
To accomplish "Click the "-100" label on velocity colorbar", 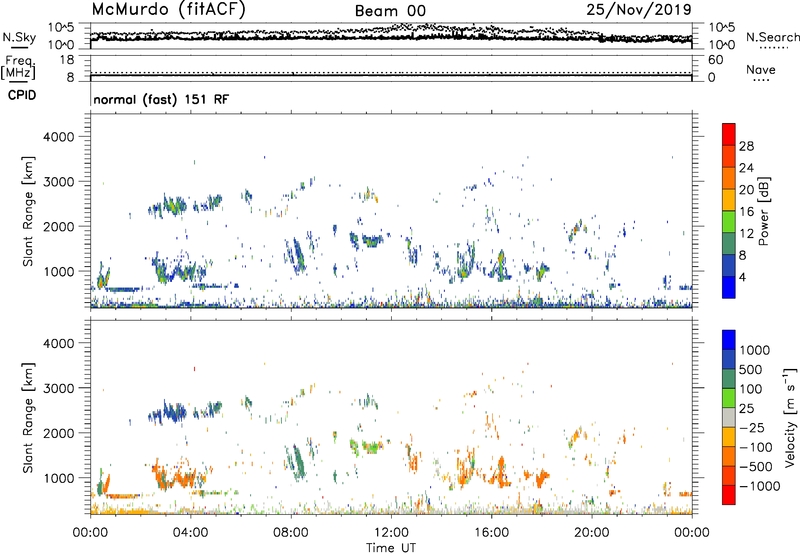I will pos(757,447).
